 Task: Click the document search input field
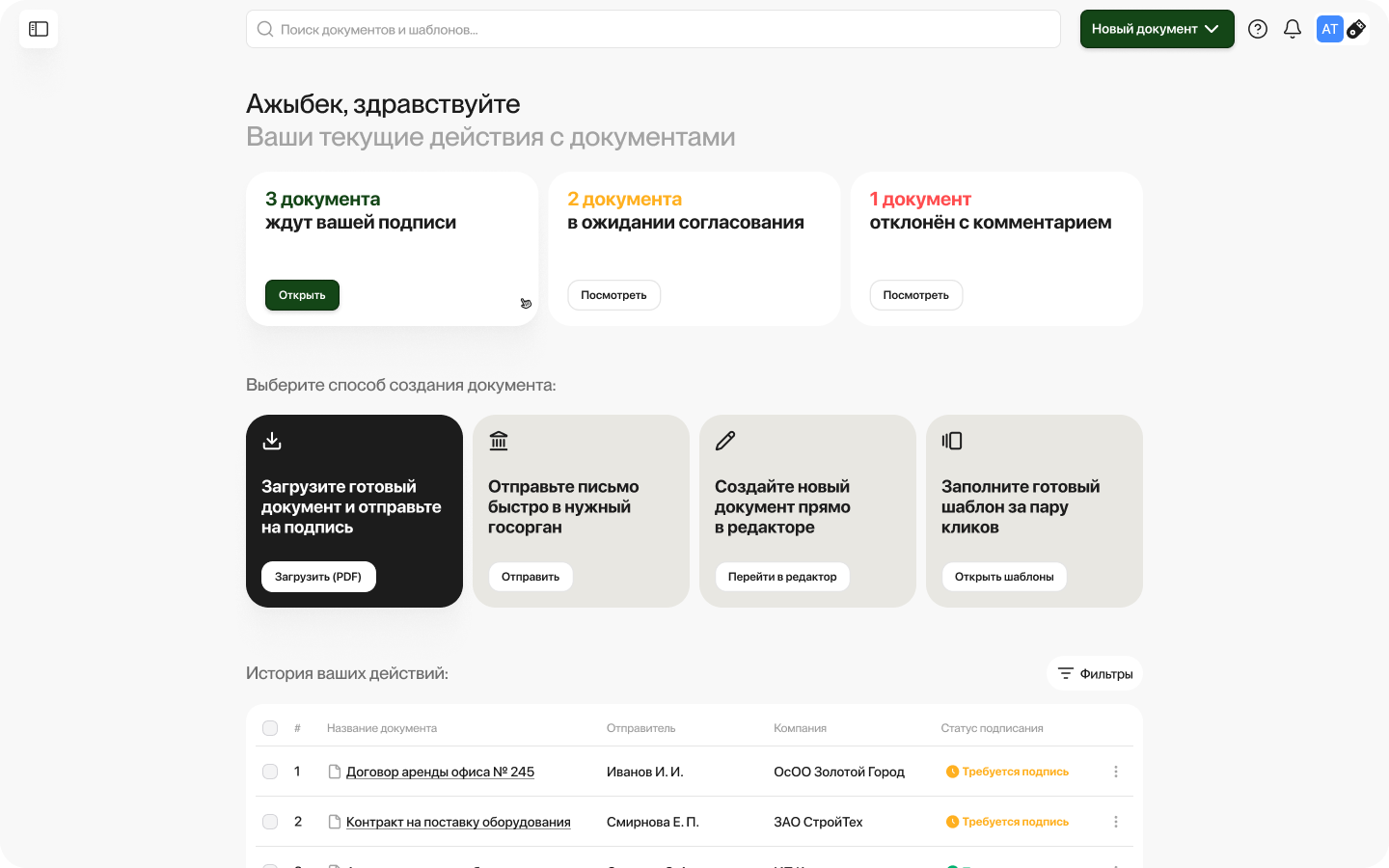coord(653,29)
